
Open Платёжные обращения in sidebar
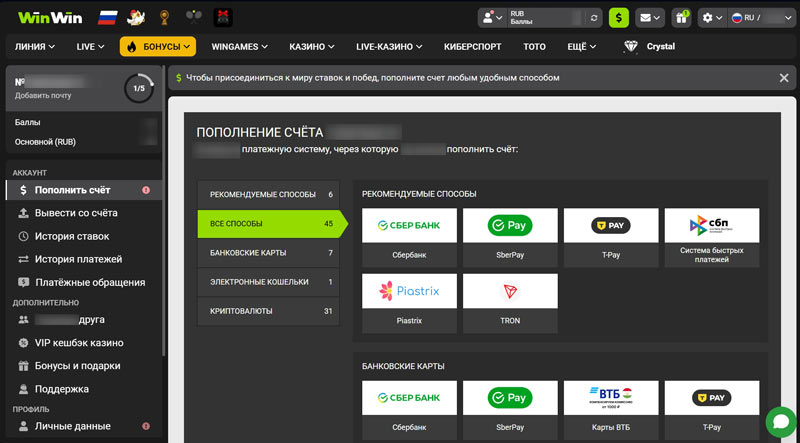click(x=84, y=282)
